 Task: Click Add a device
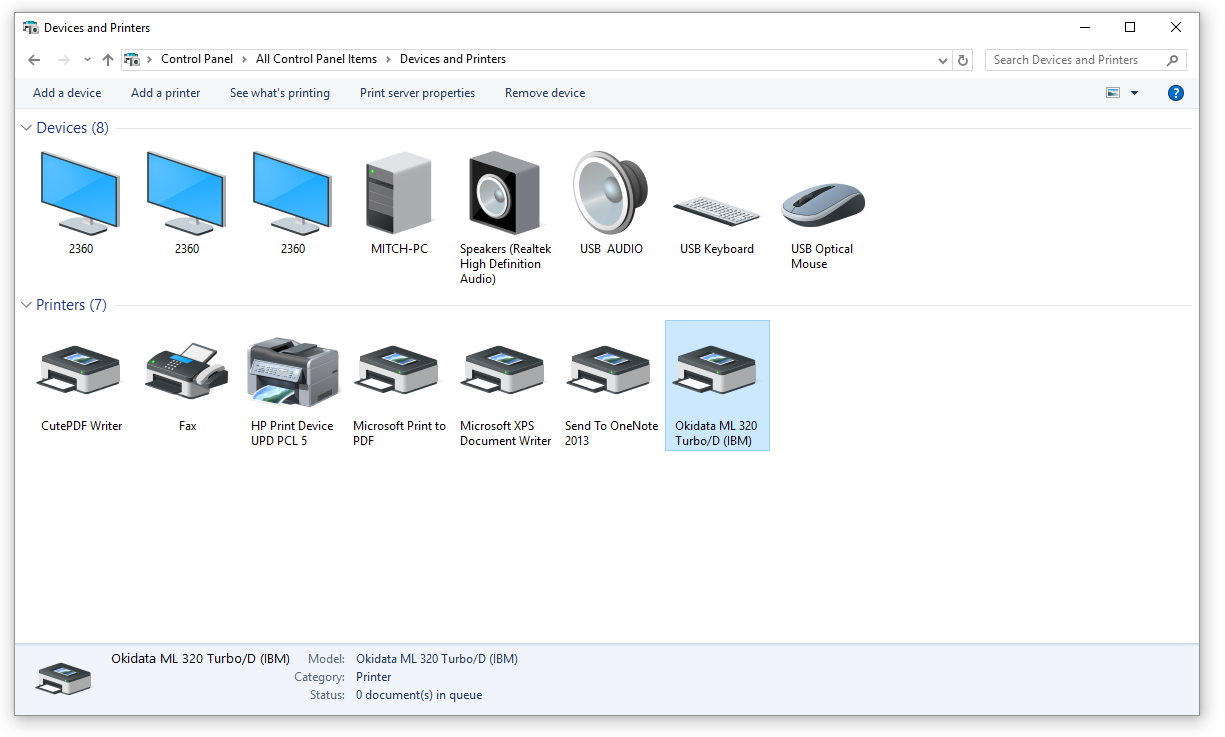pos(67,93)
